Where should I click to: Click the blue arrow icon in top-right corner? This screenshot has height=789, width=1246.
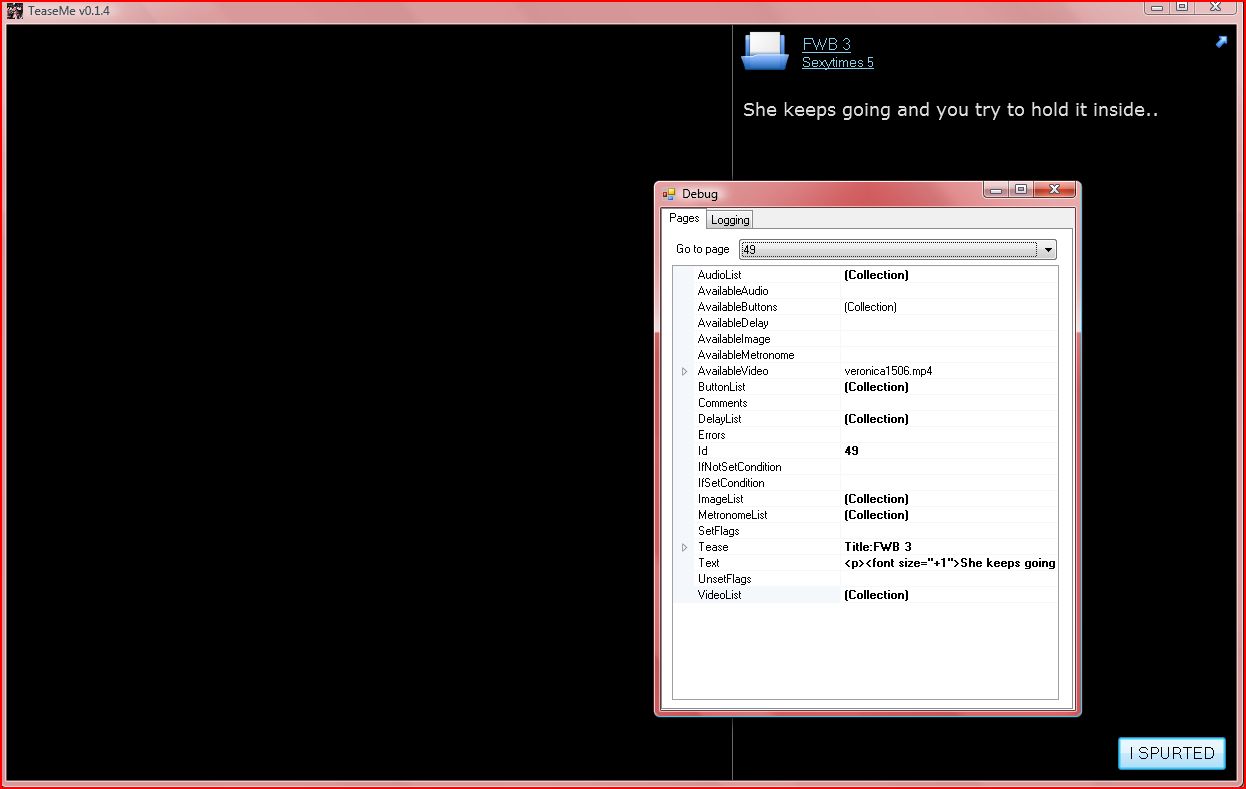tap(1221, 42)
